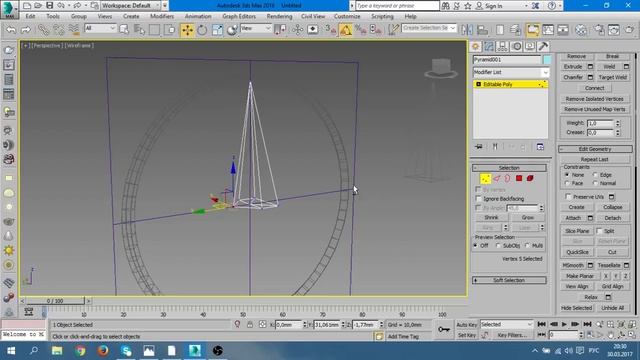This screenshot has width=640, height=360.
Task: Click the Set Key key icon
Action: coord(444,329)
